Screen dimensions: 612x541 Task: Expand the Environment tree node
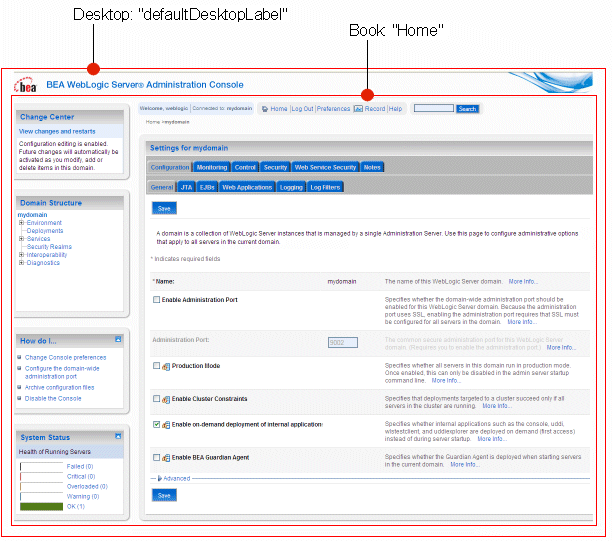tap(21, 223)
